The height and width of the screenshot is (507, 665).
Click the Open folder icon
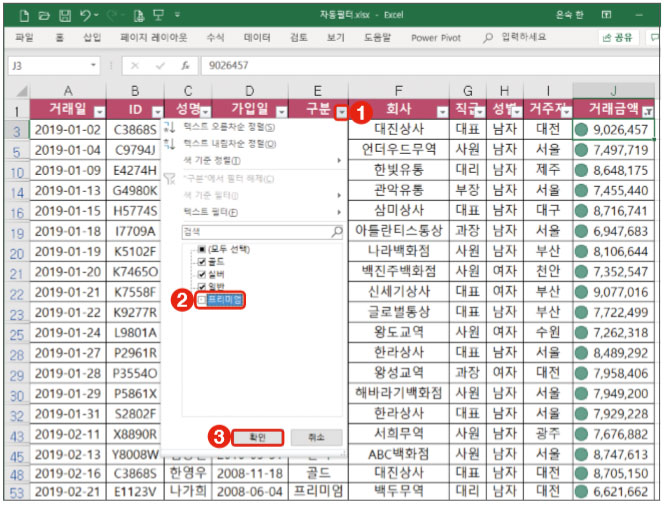tap(44, 16)
